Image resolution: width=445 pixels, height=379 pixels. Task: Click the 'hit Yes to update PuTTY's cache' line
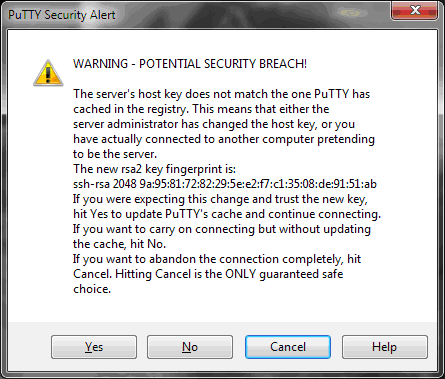(x=227, y=214)
